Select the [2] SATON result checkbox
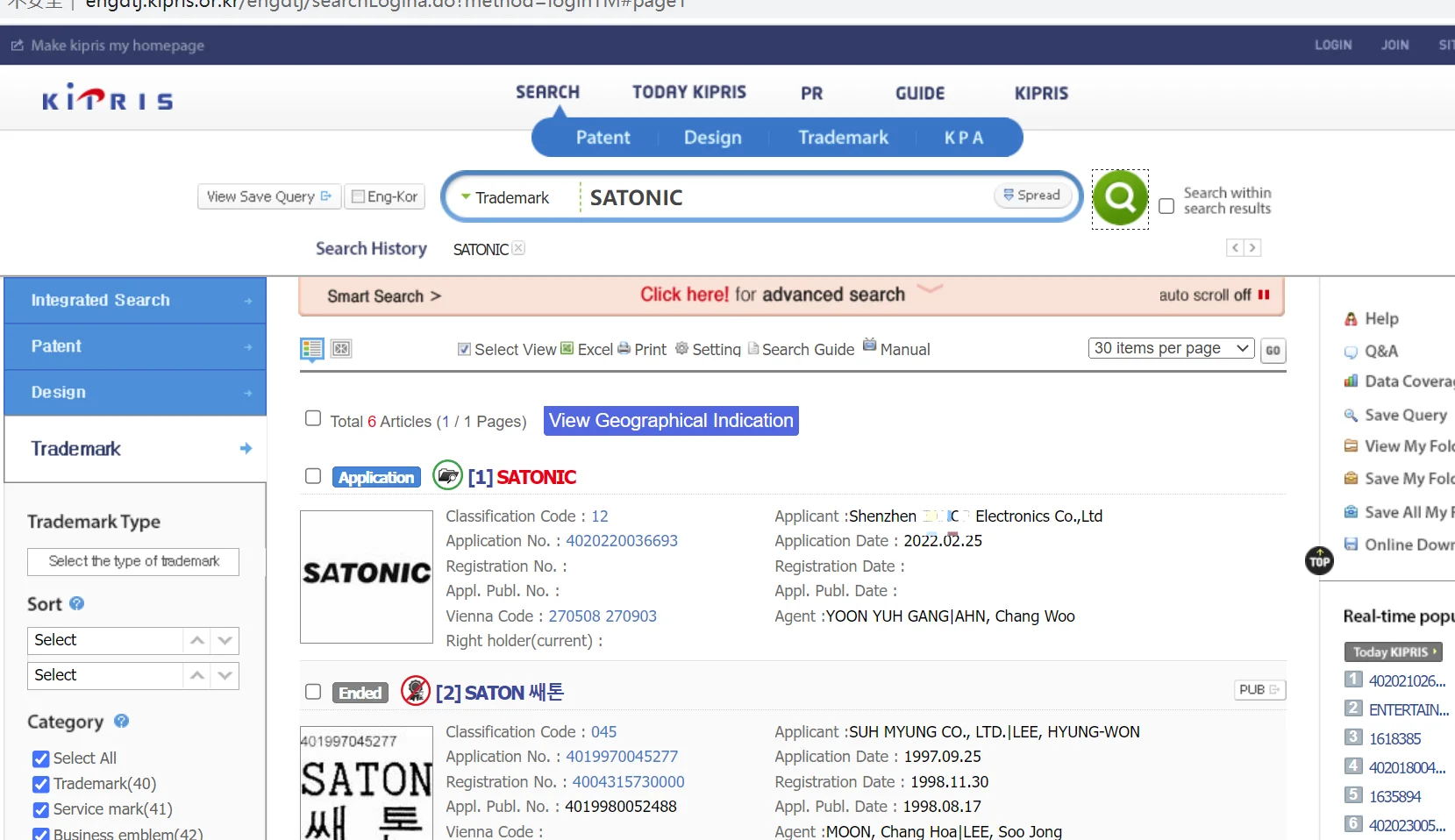1455x840 pixels. click(x=313, y=691)
